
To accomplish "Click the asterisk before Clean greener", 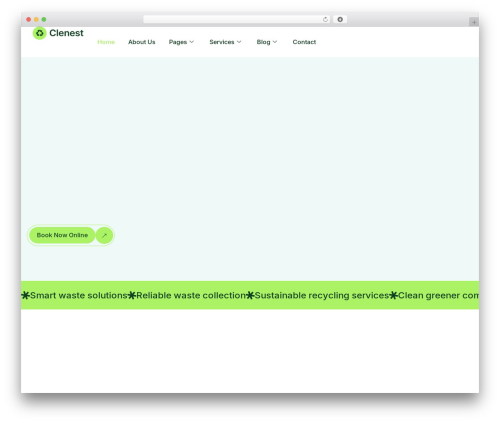I will pyautogui.click(x=394, y=295).
